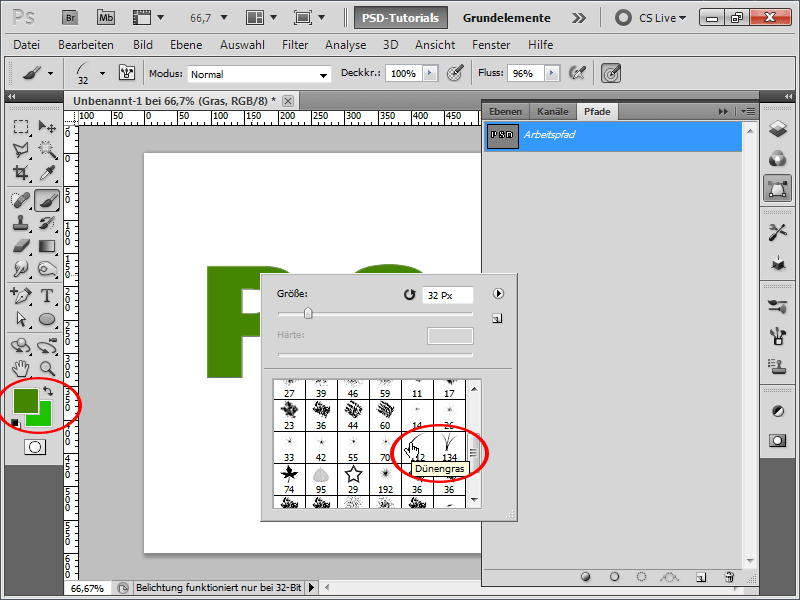This screenshot has width=800, height=600.
Task: Open the Datei menu
Action: click(x=27, y=45)
